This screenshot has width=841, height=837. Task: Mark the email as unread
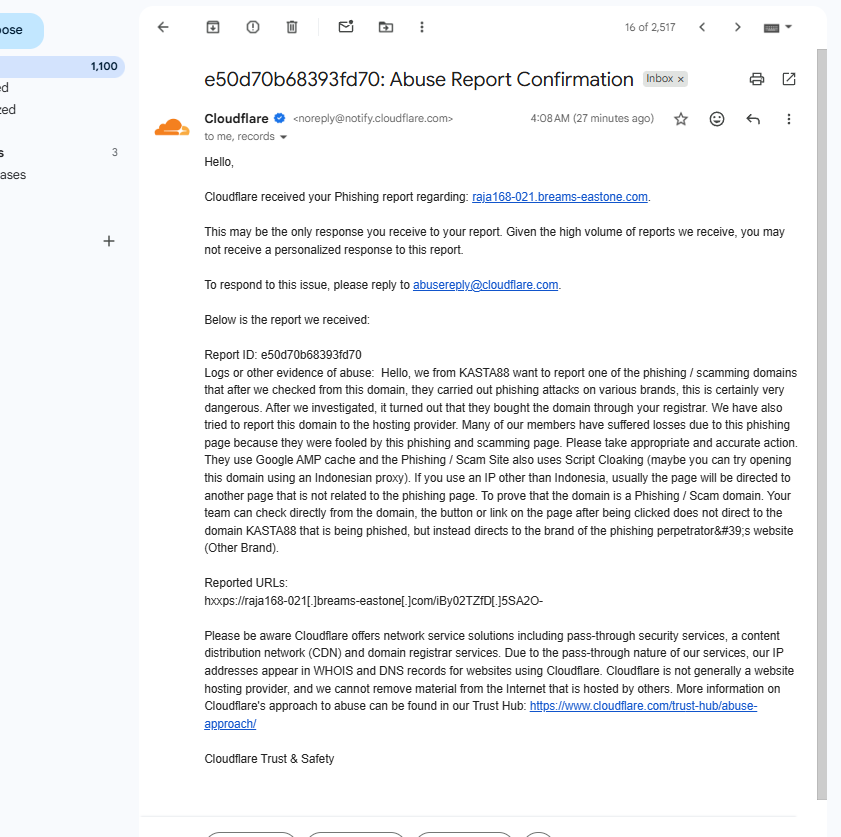click(x=346, y=26)
